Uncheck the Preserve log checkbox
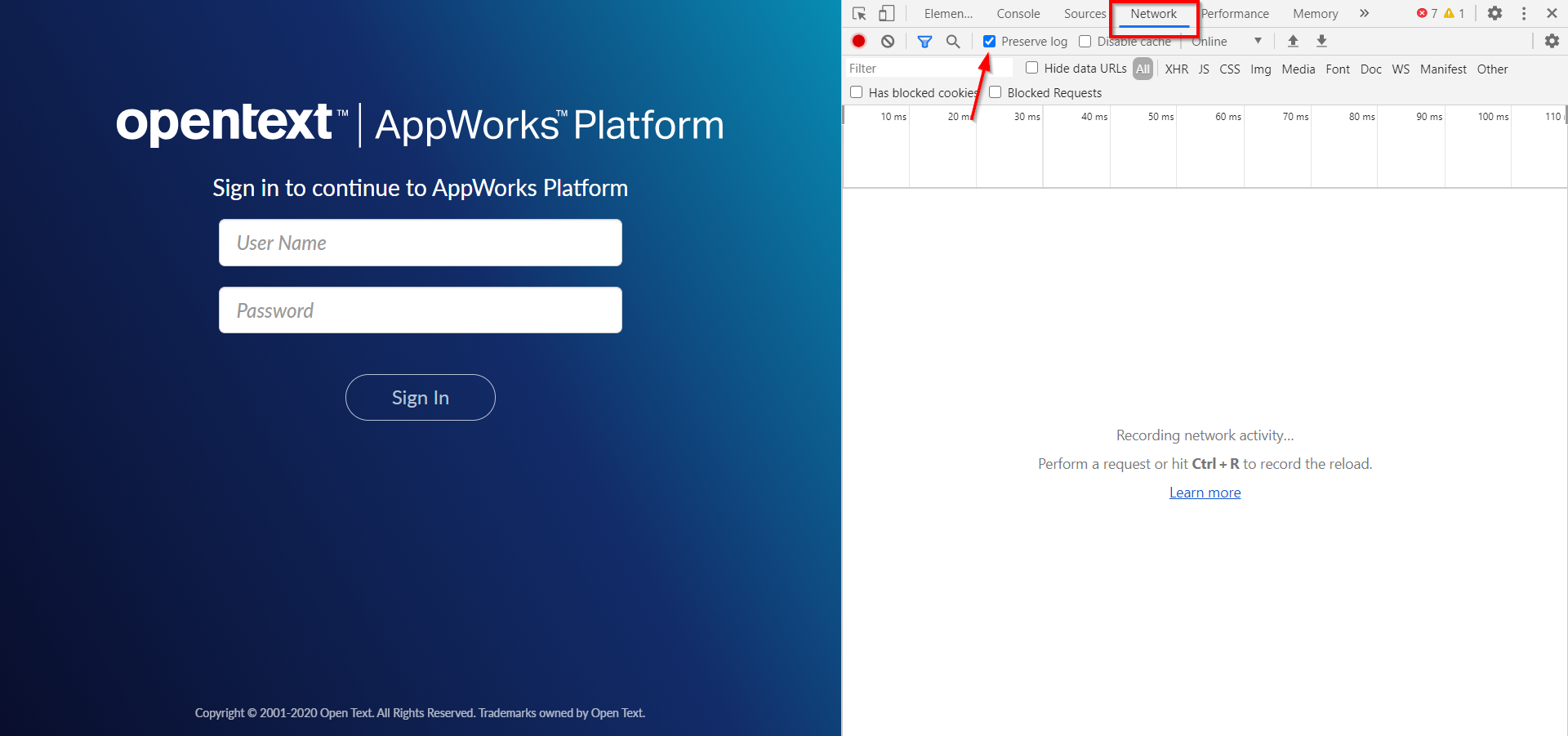Image resolution: width=1568 pixels, height=736 pixels. (x=989, y=42)
